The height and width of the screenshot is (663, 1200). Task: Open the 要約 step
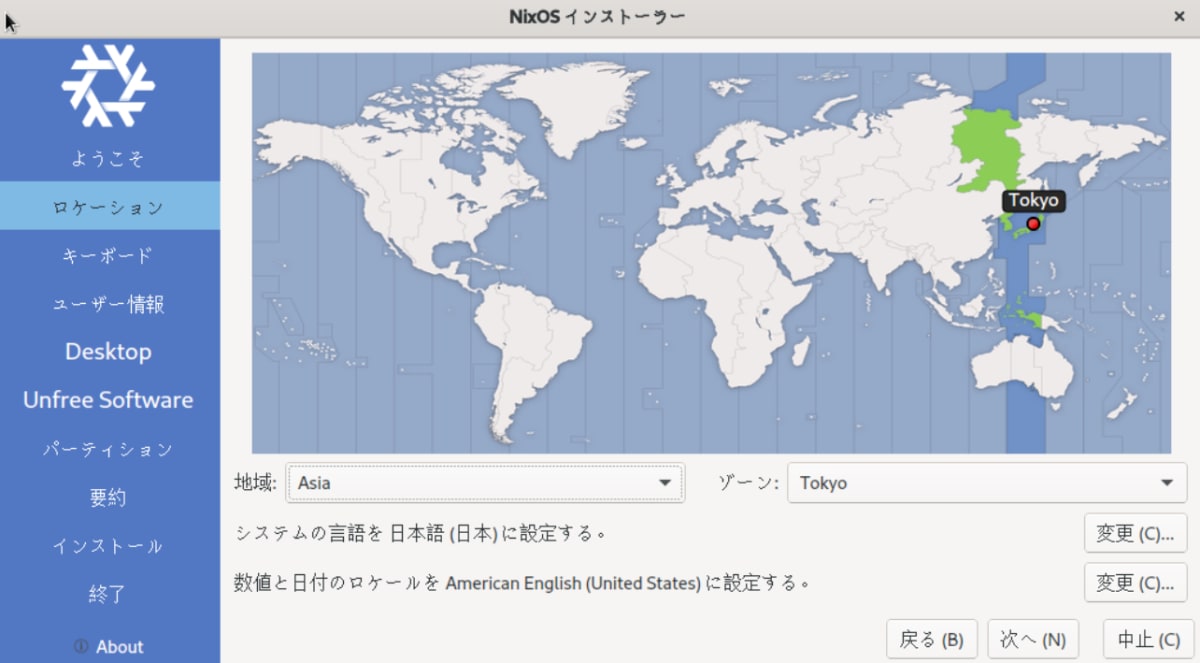[108, 497]
